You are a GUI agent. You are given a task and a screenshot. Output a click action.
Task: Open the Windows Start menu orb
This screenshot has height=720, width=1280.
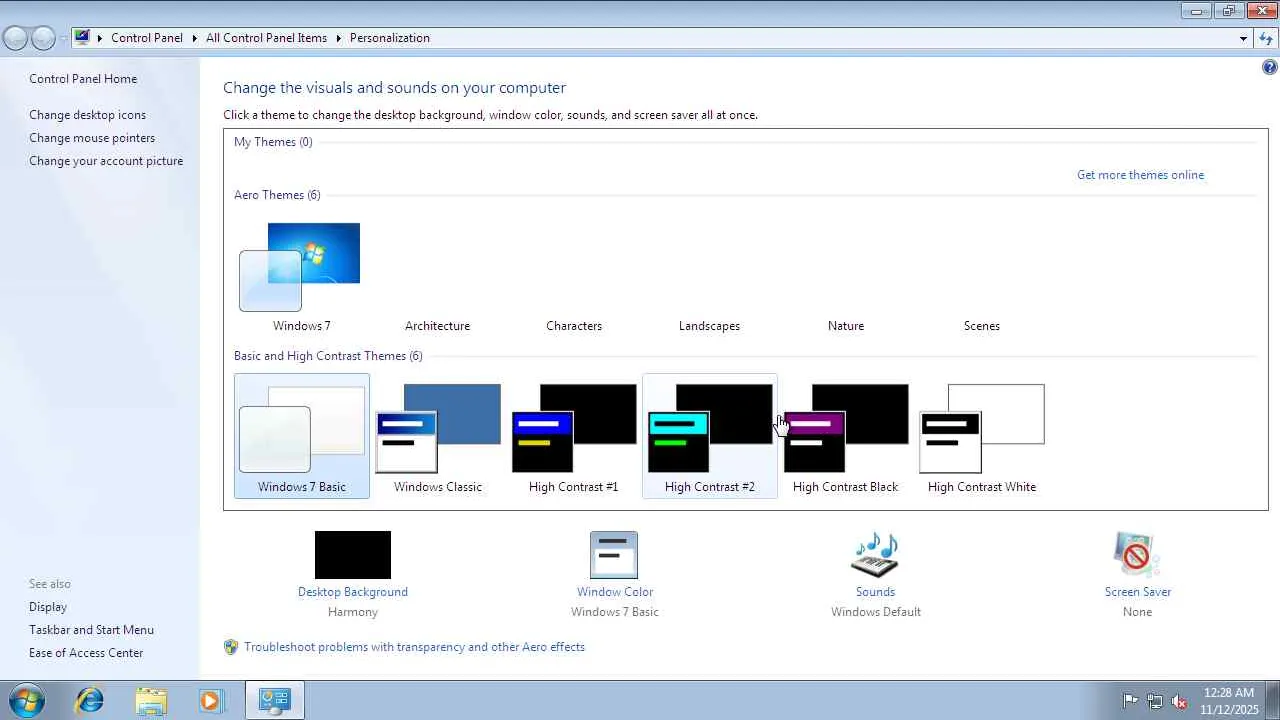click(x=27, y=700)
